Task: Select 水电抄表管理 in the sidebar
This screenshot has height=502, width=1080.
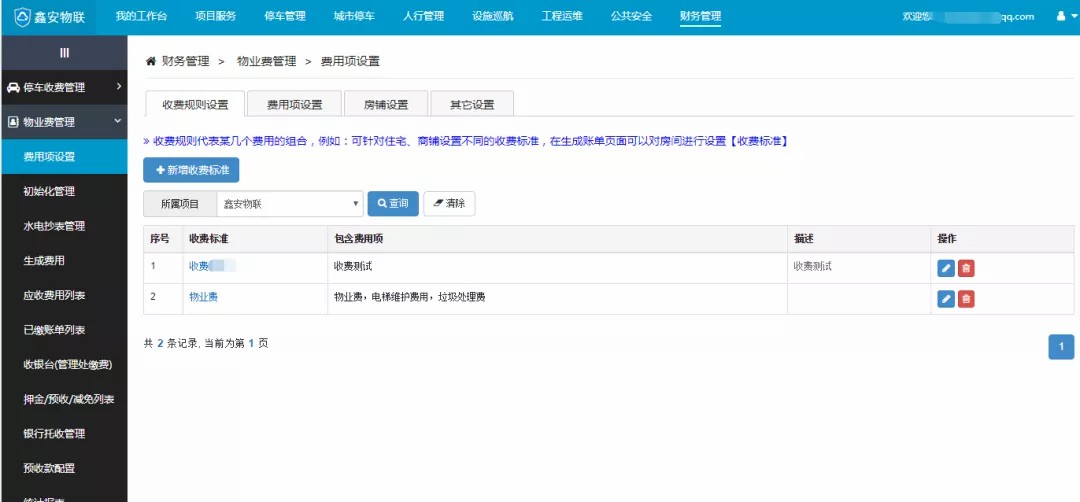Action: tap(54, 226)
